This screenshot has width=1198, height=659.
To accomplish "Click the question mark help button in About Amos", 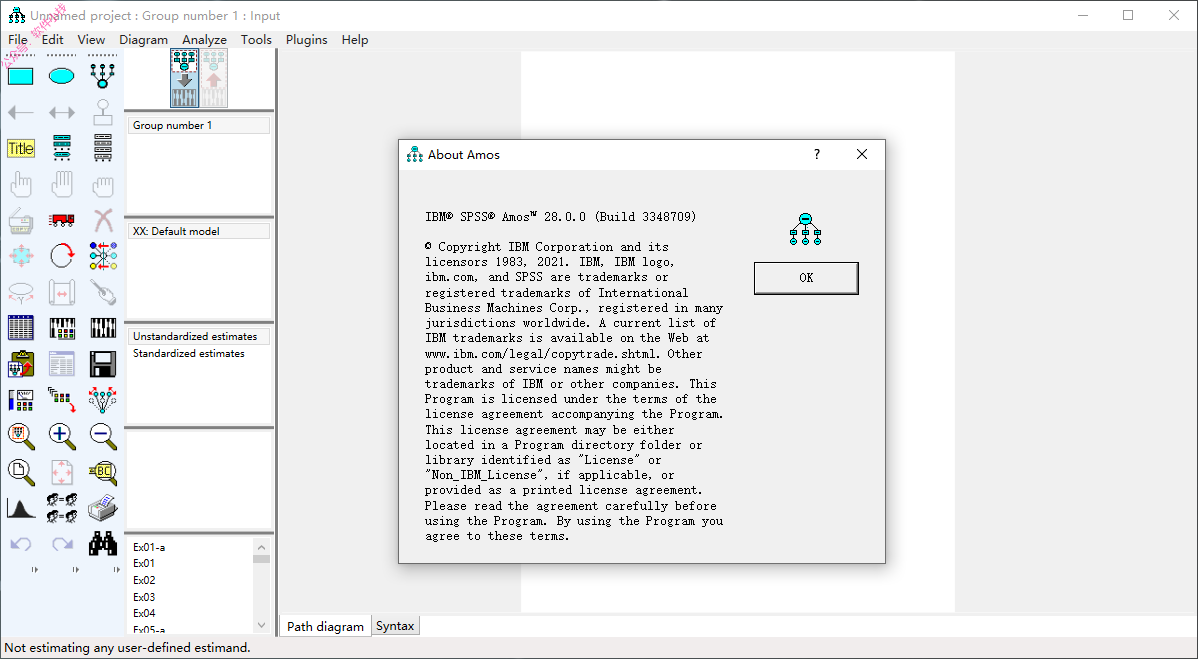I will tap(817, 154).
